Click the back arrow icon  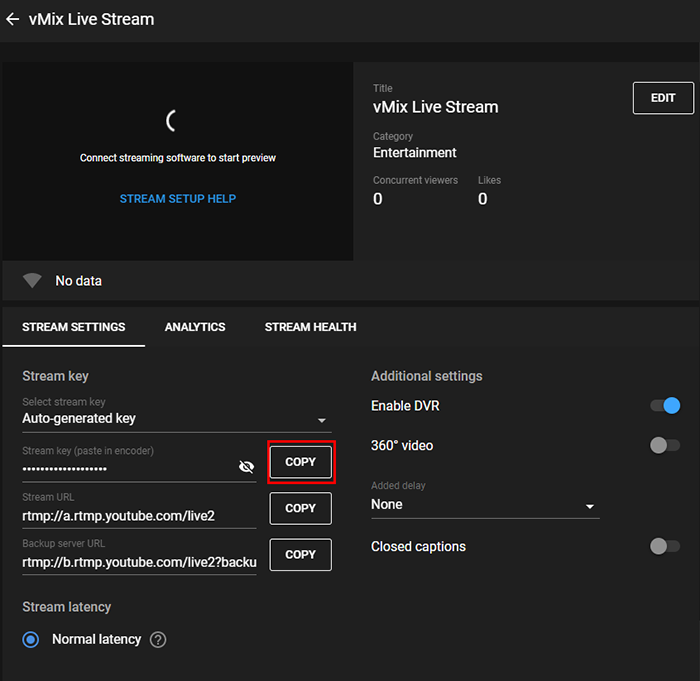pos(13,19)
